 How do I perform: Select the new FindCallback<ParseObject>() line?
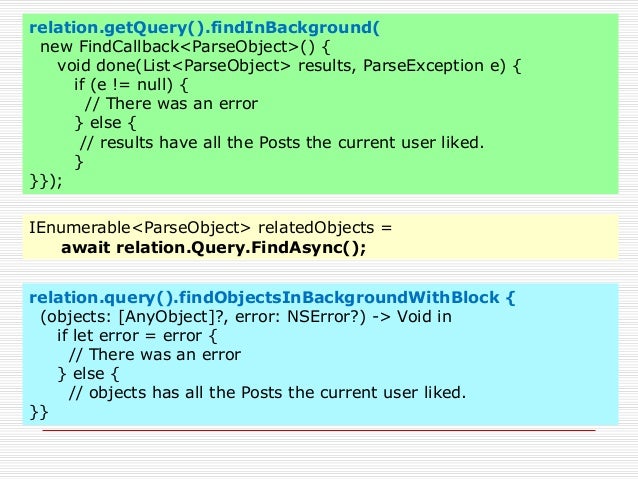pos(185,47)
